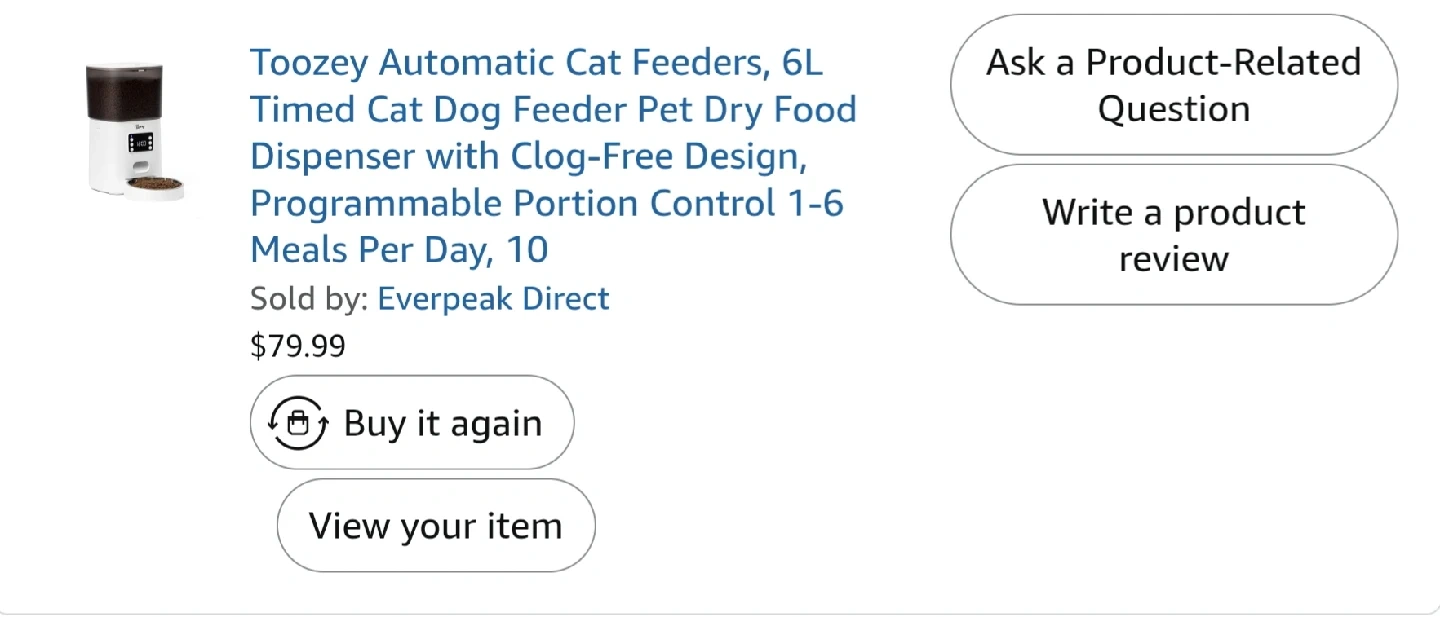Ask a Product-Related Question
Image resolution: width=1440 pixels, height=617 pixels.
(1173, 85)
